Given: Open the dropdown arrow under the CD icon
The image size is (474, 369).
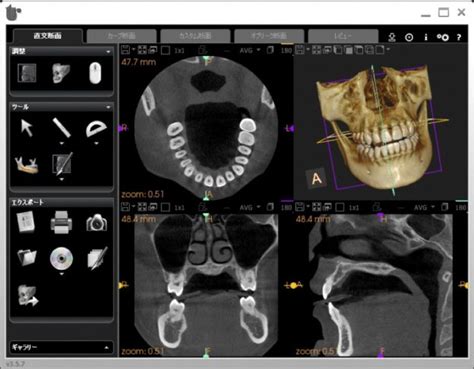Looking at the screenshot, I should [x=62, y=274].
